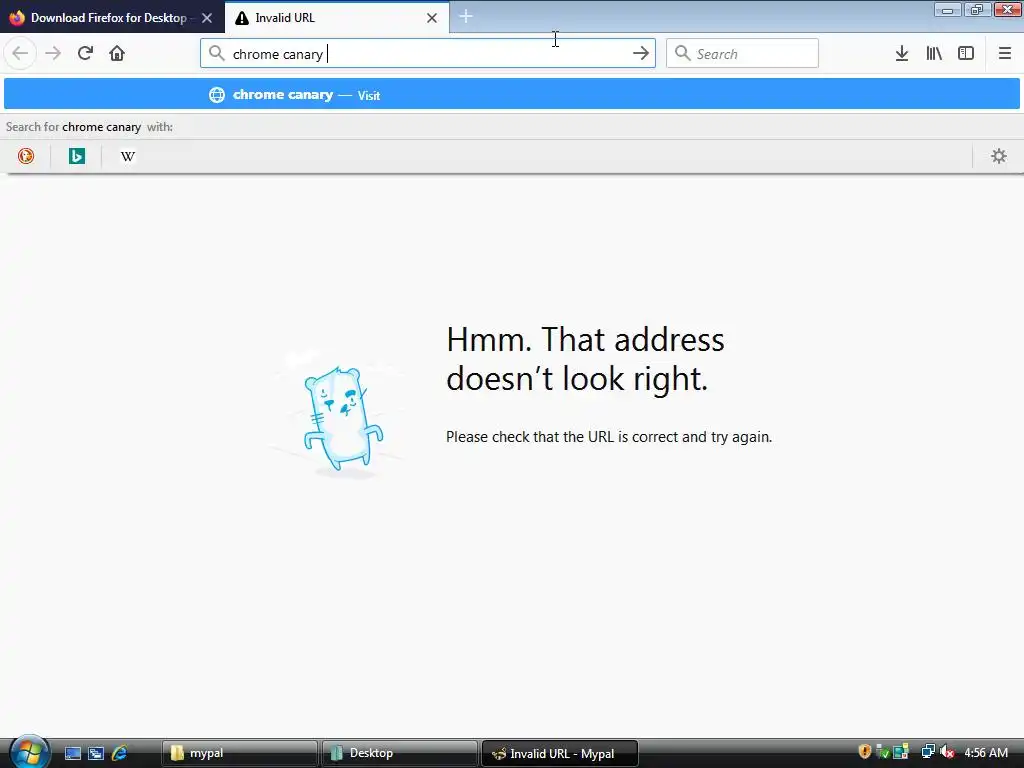The width and height of the screenshot is (1024, 768).
Task: Reload the current page
Action: tap(85, 53)
